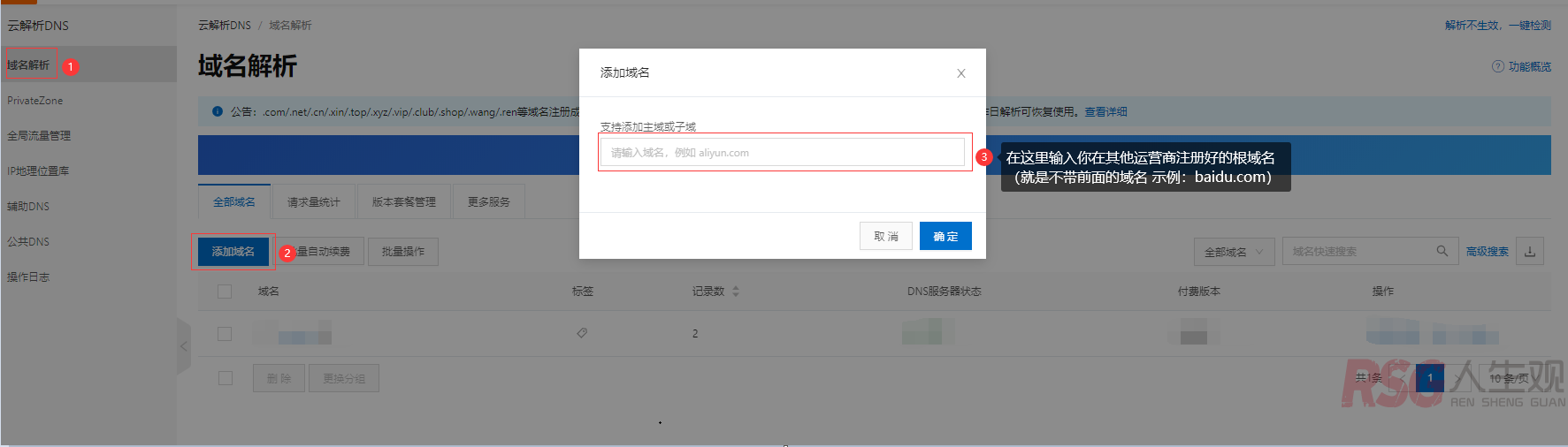Click the info icon in the 公告 notice

[x=218, y=111]
